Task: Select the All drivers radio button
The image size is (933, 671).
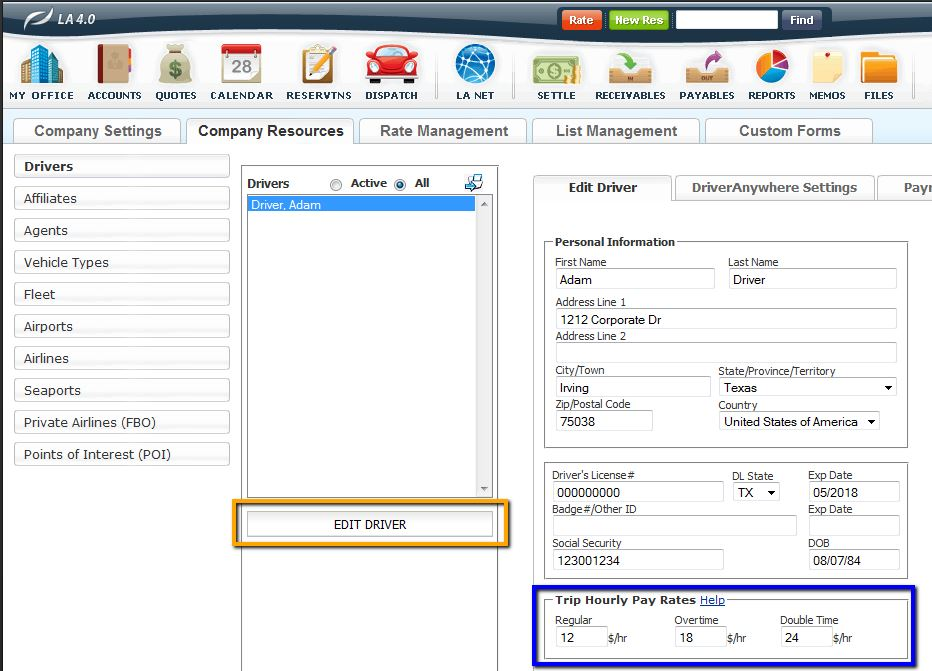Action: click(400, 184)
